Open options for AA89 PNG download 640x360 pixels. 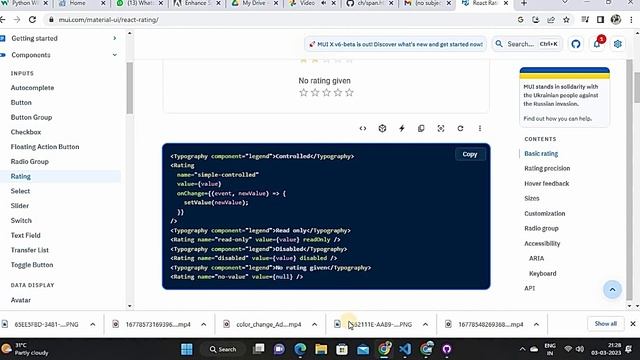425,324
